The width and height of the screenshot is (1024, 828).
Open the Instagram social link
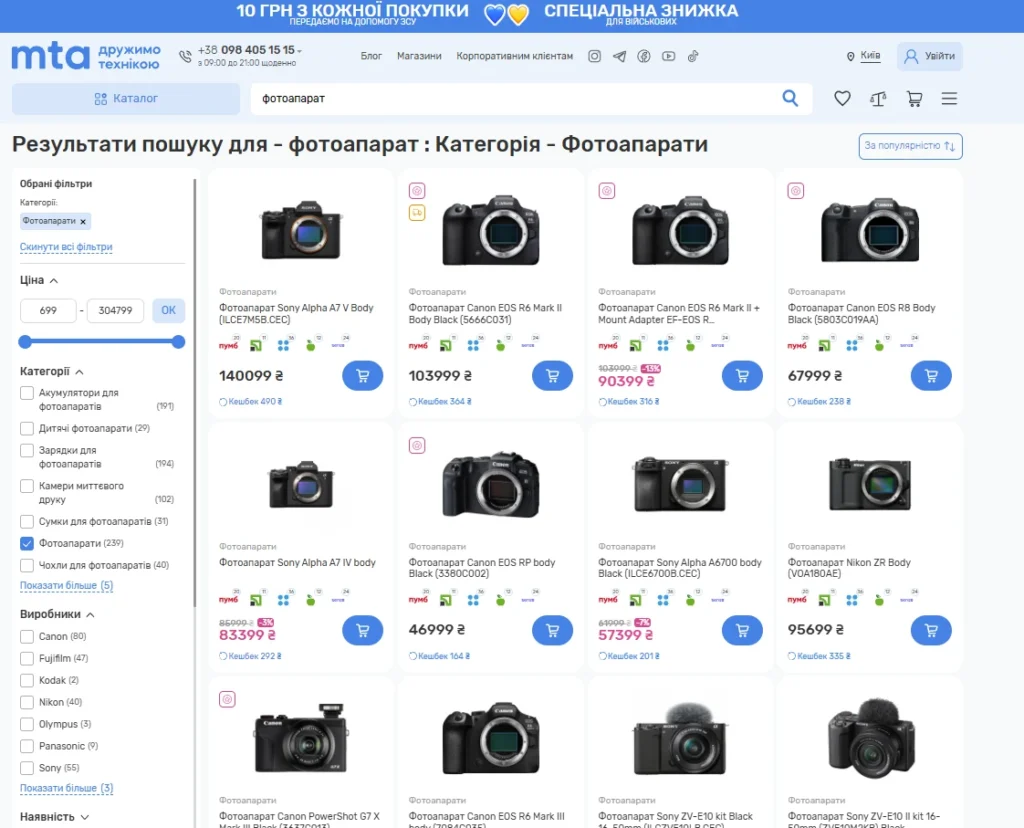[594, 56]
